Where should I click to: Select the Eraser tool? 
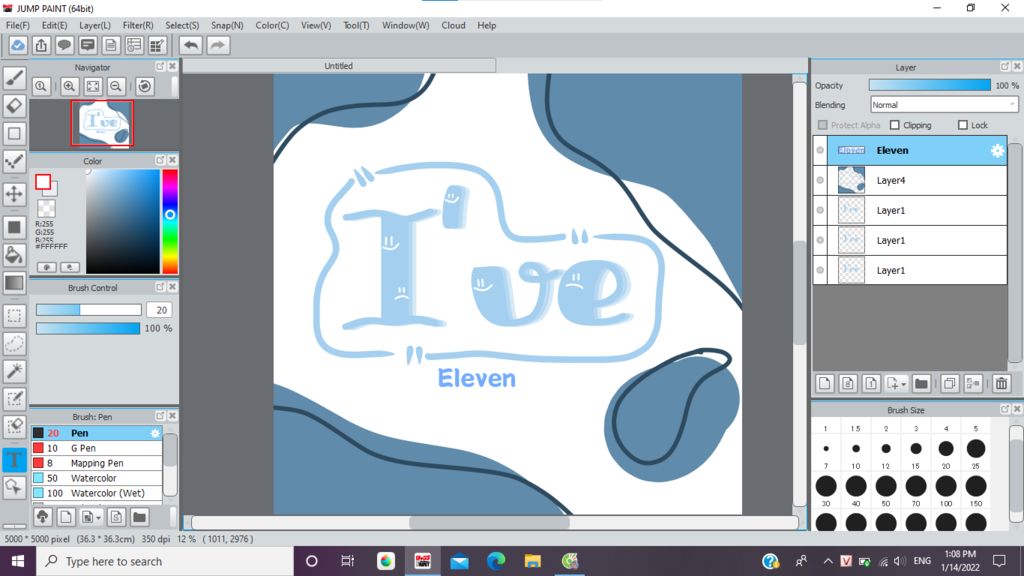coord(14,106)
